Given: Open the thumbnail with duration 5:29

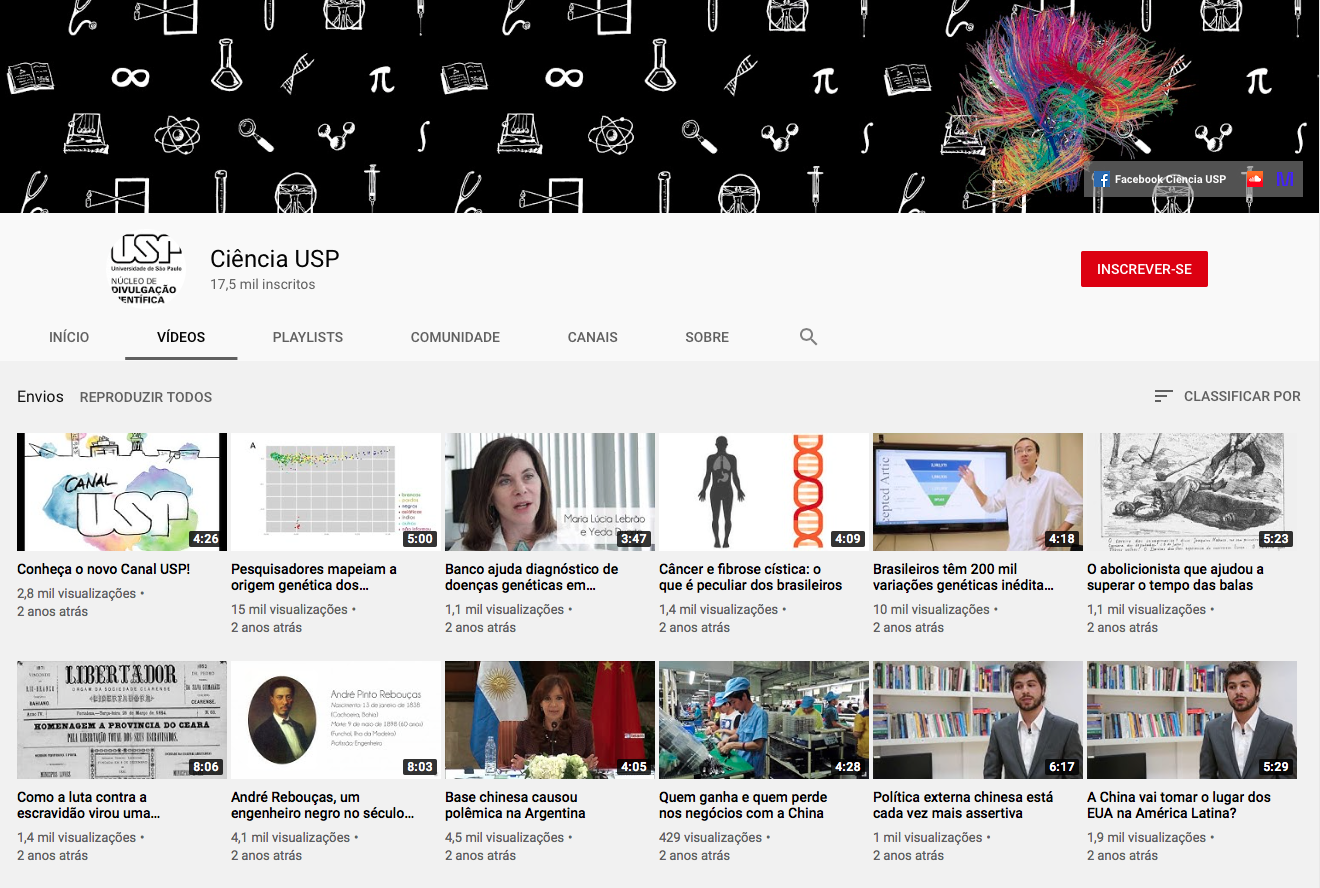Looking at the screenshot, I should [x=1192, y=720].
